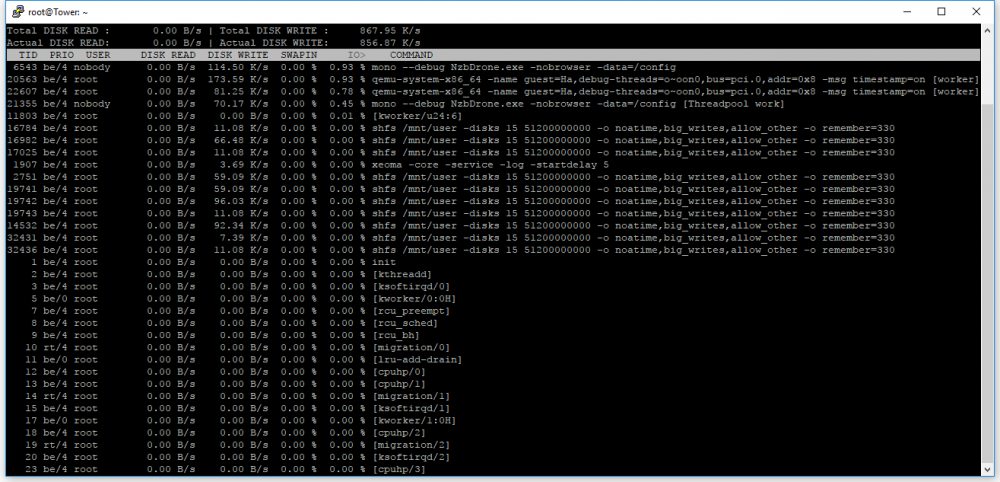Screen dimensions: 1000x482
Task: Click the [rcu_preempt] command
Action: tap(411, 310)
